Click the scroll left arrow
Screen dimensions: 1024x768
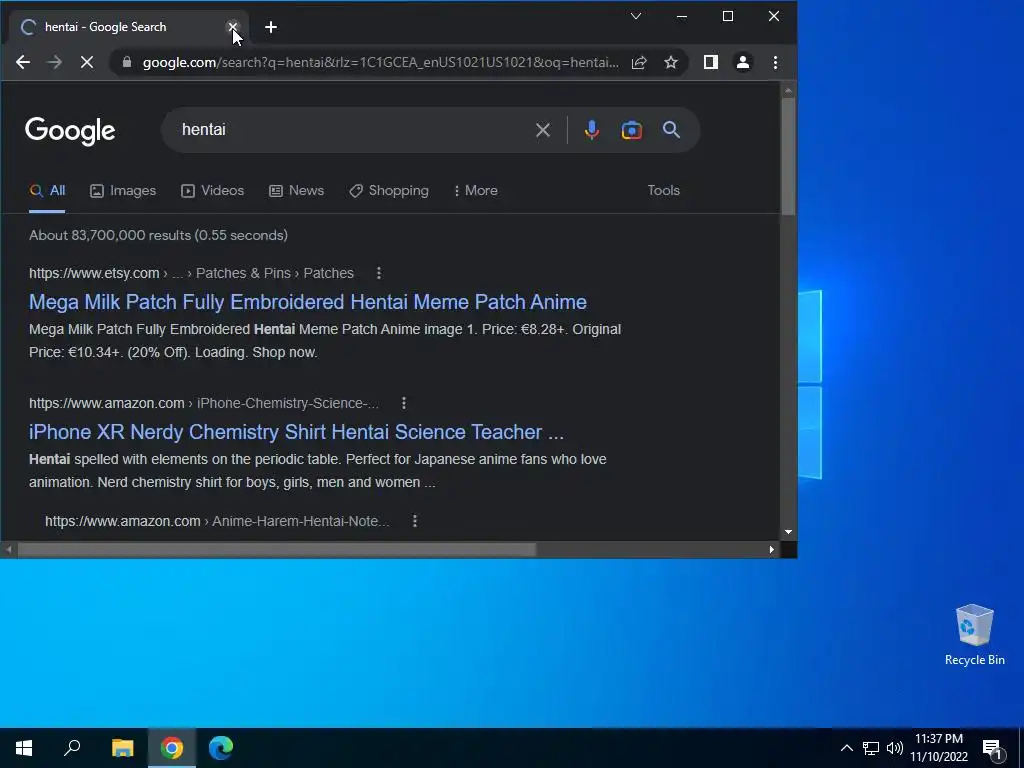[8, 550]
